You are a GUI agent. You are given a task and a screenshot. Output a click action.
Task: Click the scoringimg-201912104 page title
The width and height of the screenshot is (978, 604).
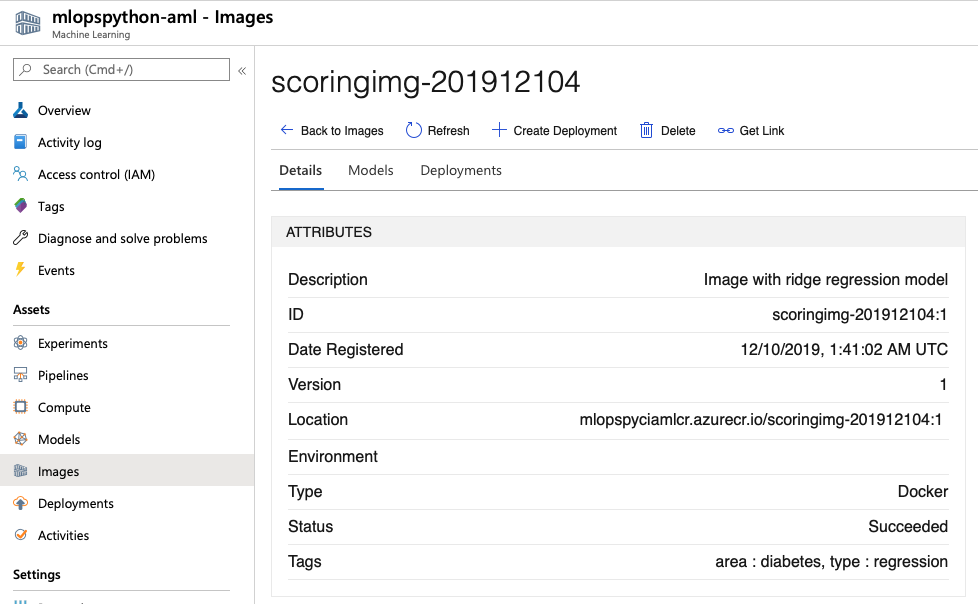(x=425, y=82)
